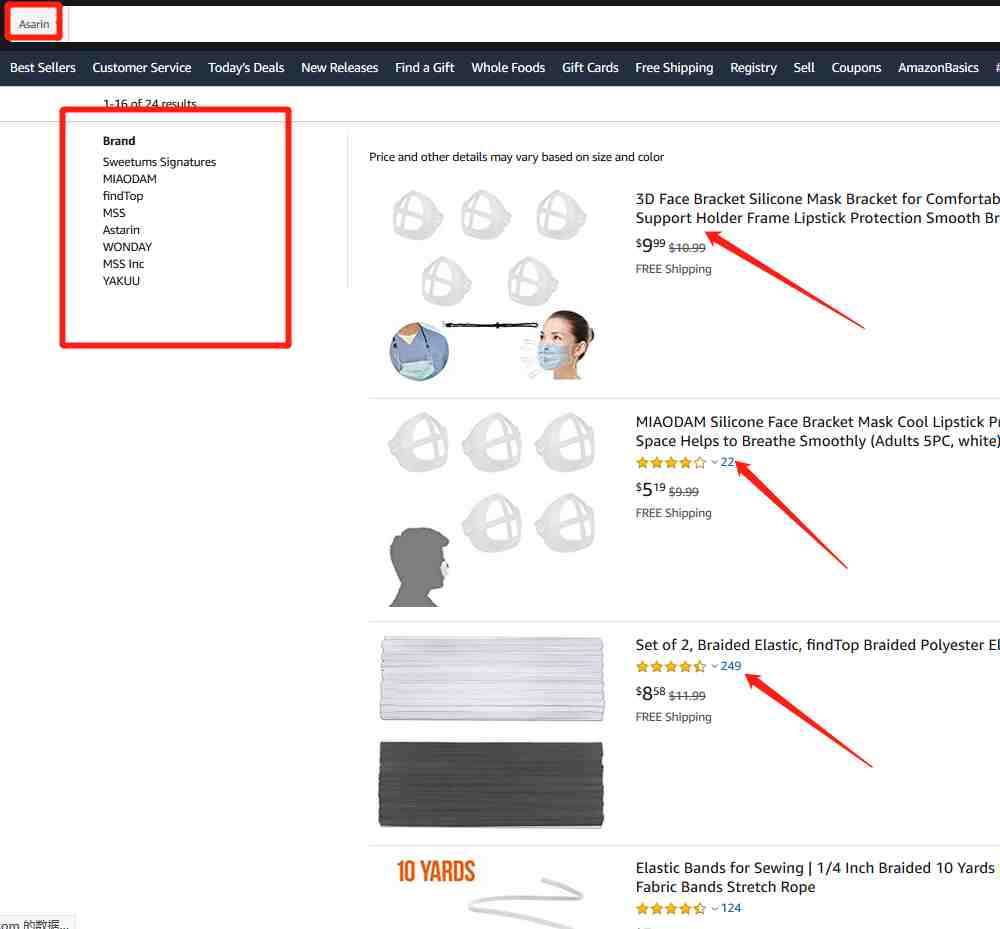Open Today's Deals from the navigation bar
Viewport: 1000px width, 929px height.
point(246,68)
